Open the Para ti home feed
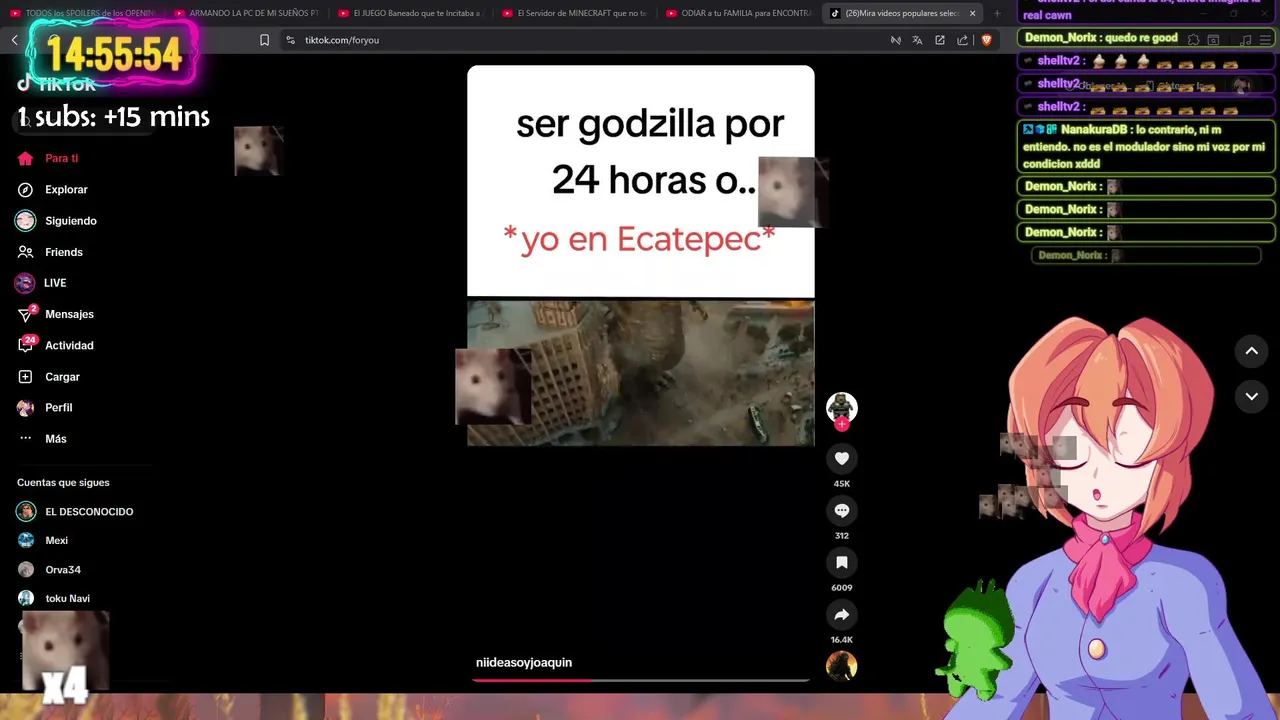 tap(48, 158)
